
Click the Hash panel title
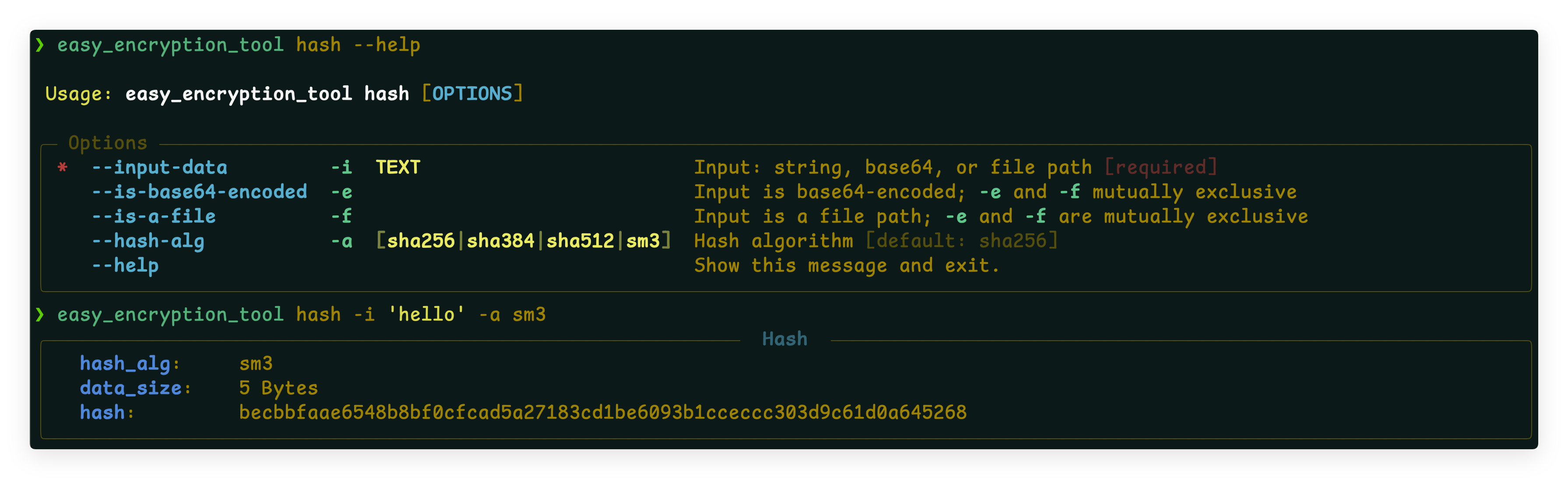tap(784, 339)
